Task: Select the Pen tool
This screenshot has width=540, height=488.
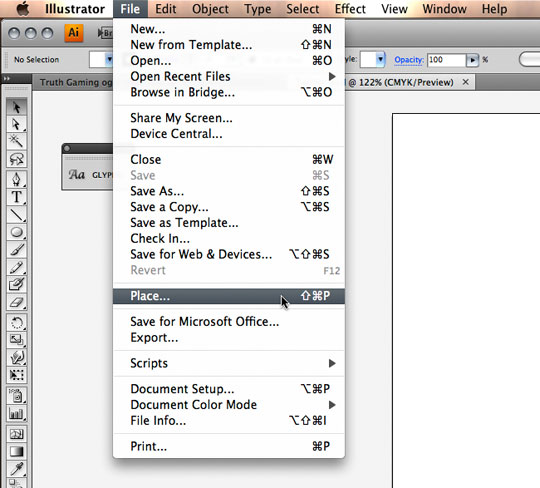Action: [16, 179]
